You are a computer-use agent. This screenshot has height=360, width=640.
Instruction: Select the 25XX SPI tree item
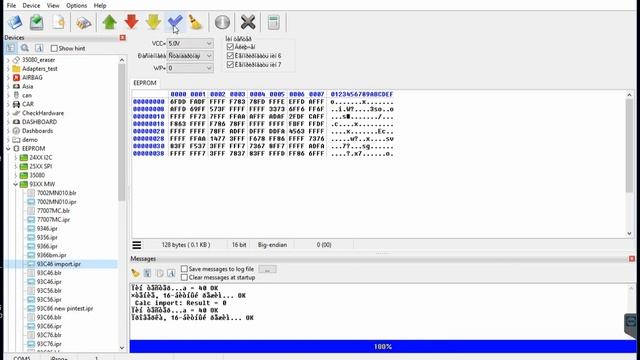40,167
